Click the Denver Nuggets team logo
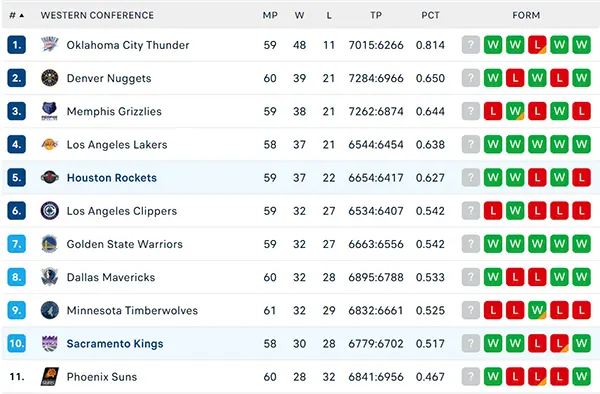600x394 pixels. [x=50, y=78]
